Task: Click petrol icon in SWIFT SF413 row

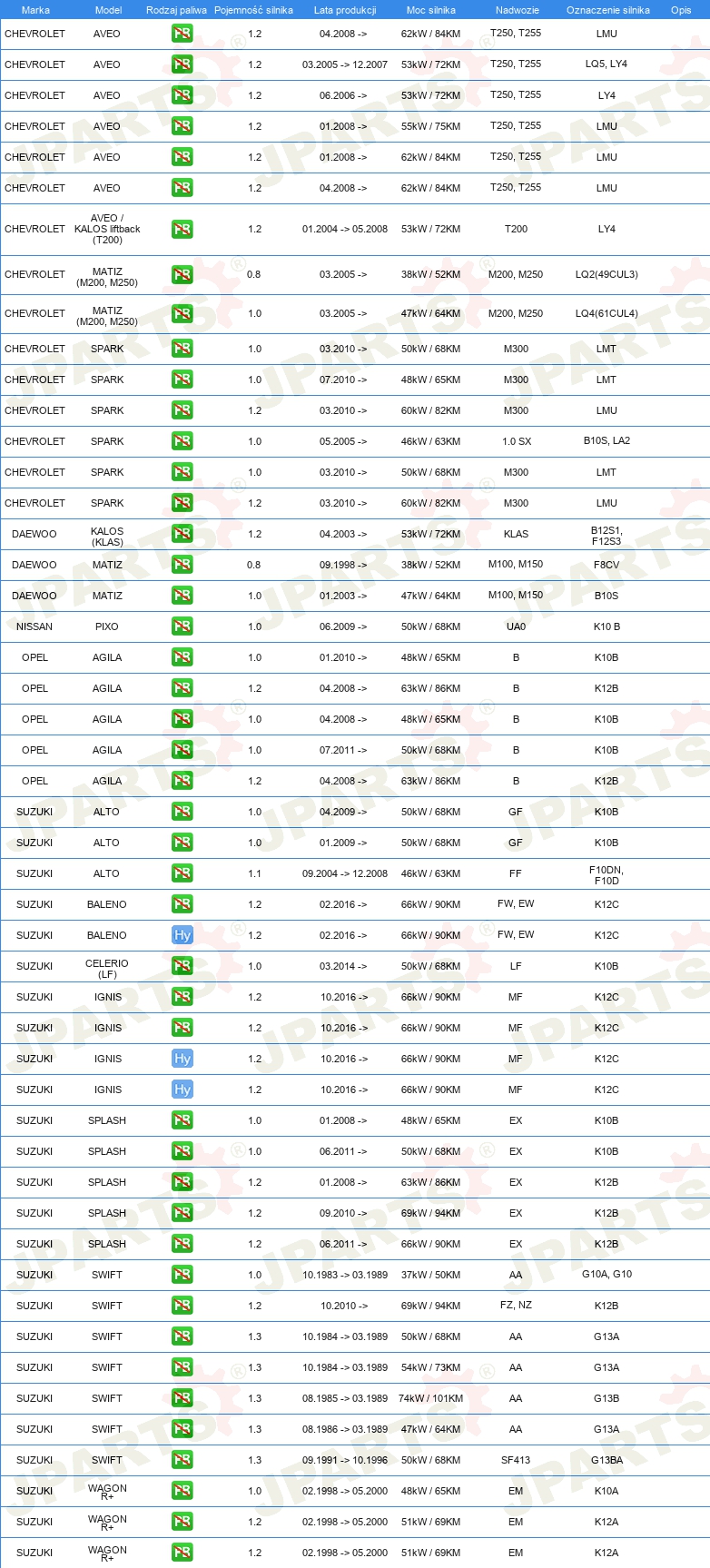Action: point(182,1460)
